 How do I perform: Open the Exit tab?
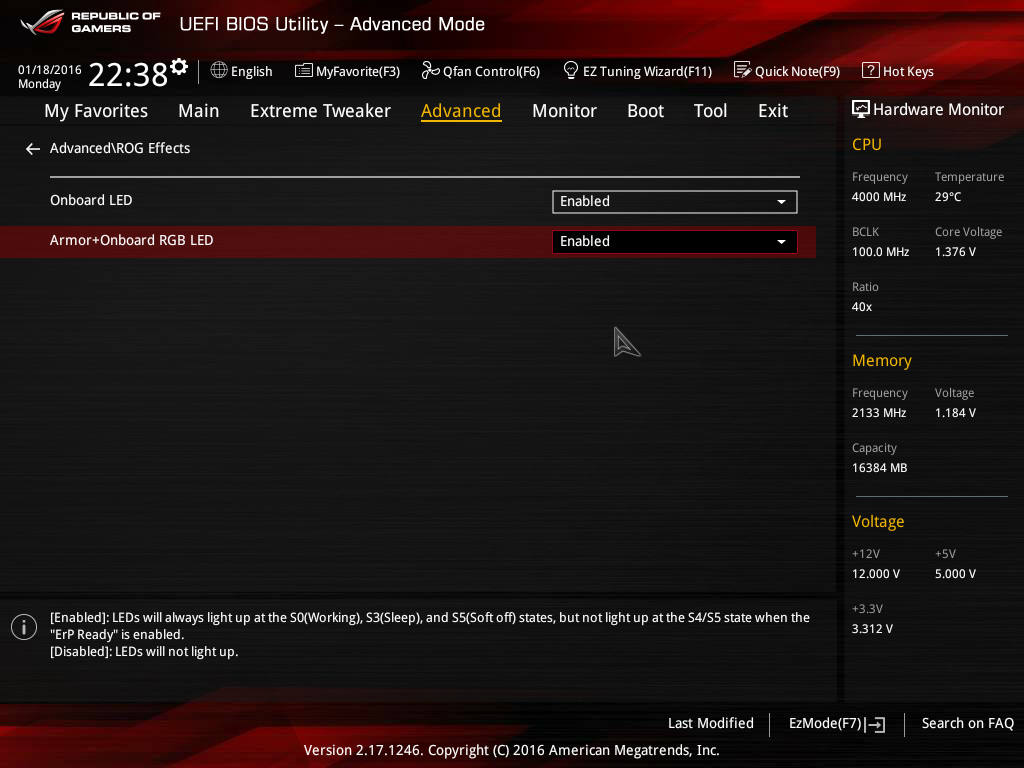[773, 111]
